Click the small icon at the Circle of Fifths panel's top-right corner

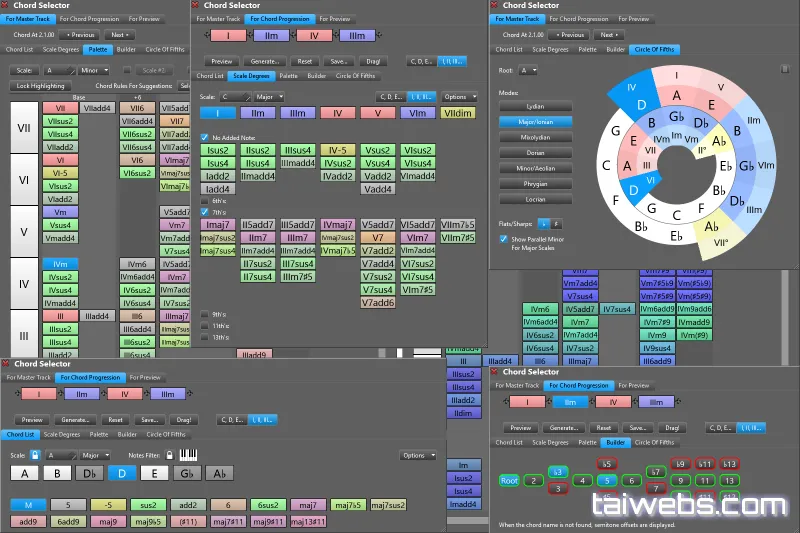pyautogui.click(x=785, y=69)
